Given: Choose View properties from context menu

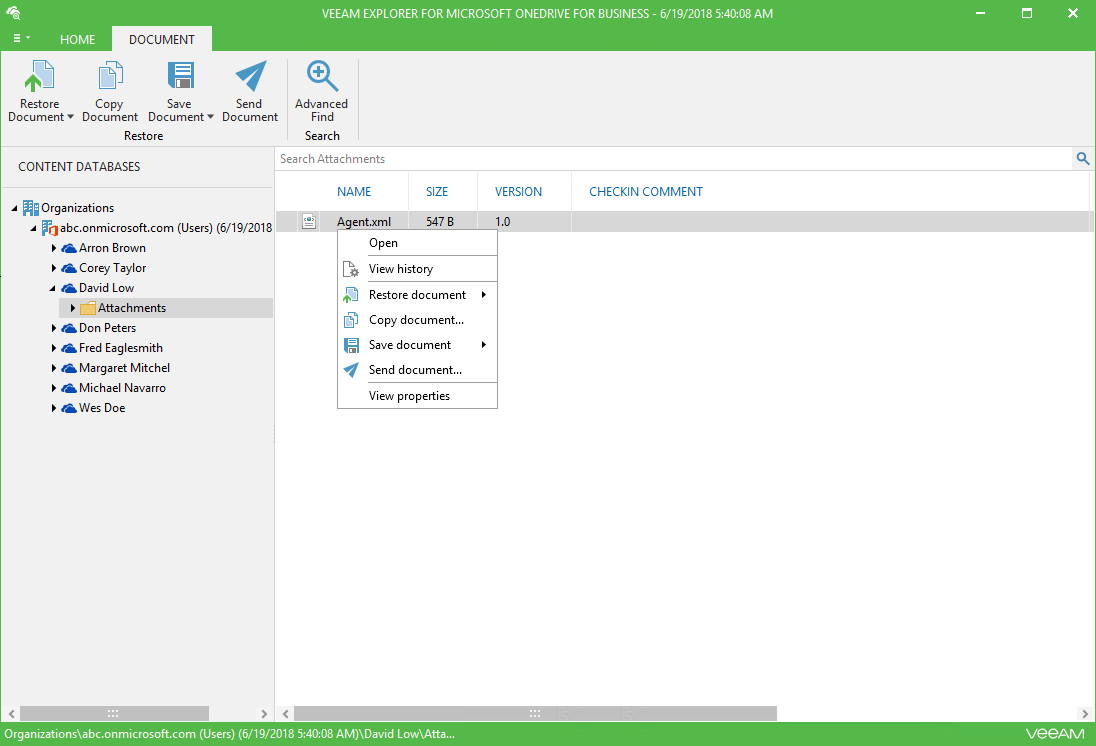Looking at the screenshot, I should (417, 396).
